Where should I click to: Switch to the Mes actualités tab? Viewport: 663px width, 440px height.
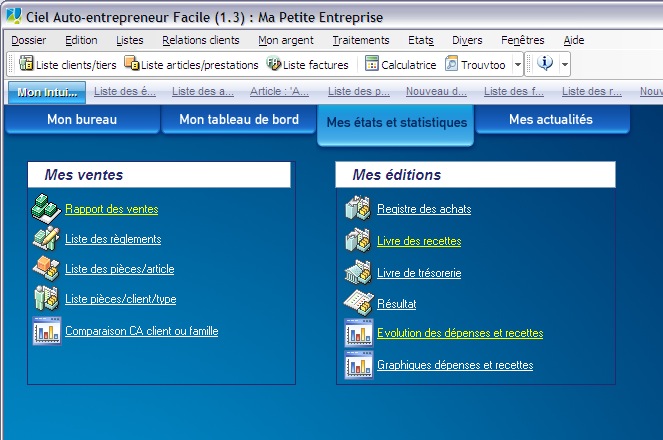(551, 119)
